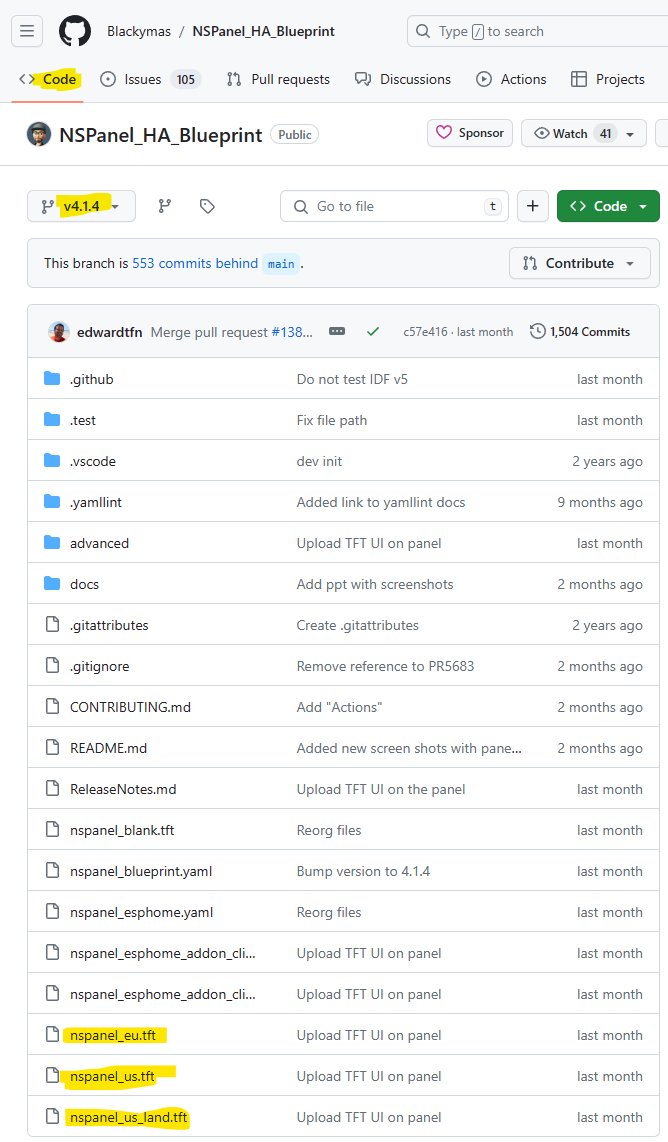The width and height of the screenshot is (668, 1142).
Task: Open the tags icon
Action: 207,206
